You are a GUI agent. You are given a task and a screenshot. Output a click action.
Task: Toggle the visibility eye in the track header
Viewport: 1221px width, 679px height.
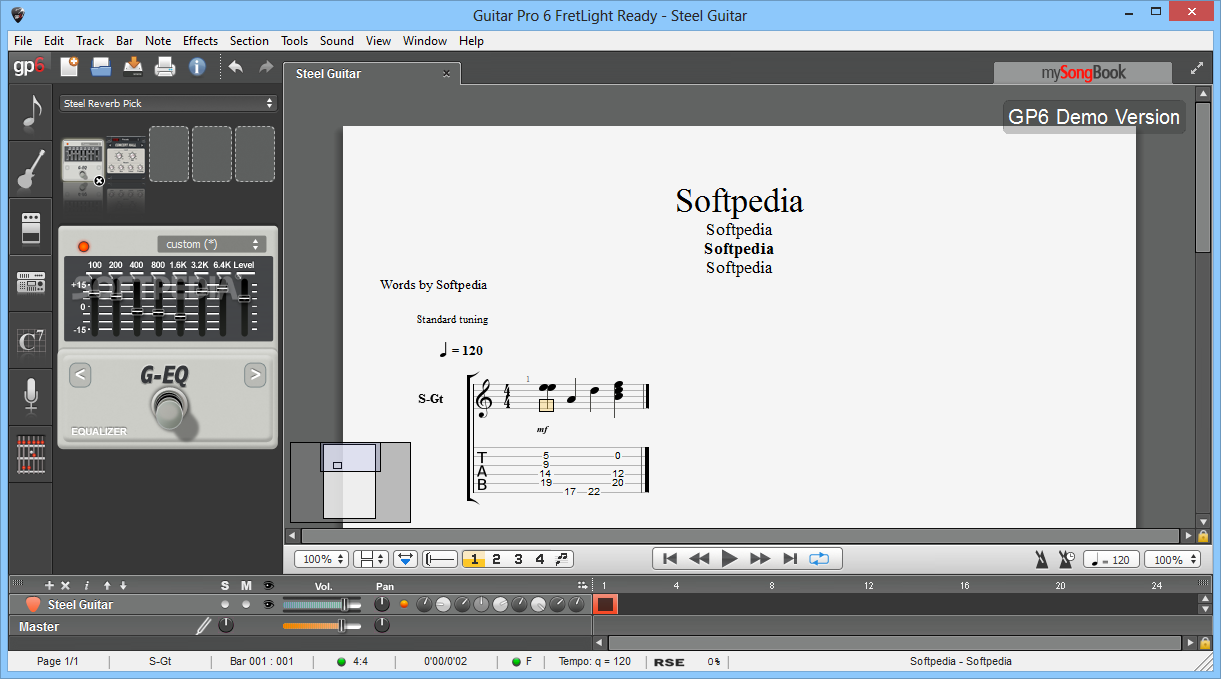268,585
